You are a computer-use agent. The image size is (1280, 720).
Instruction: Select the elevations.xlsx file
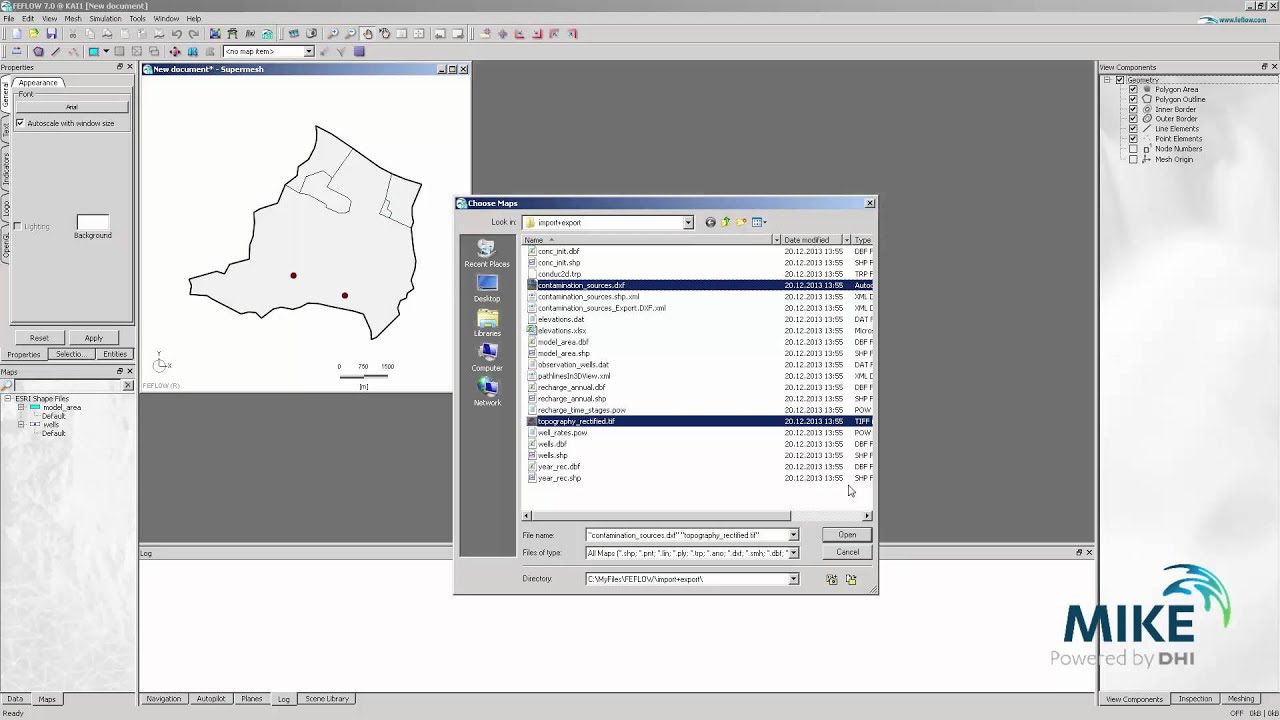(x=562, y=331)
